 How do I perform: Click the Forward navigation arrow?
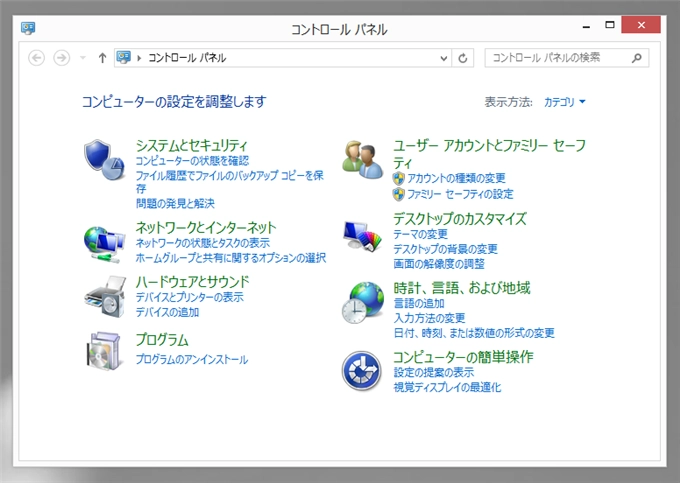pyautogui.click(x=62, y=58)
